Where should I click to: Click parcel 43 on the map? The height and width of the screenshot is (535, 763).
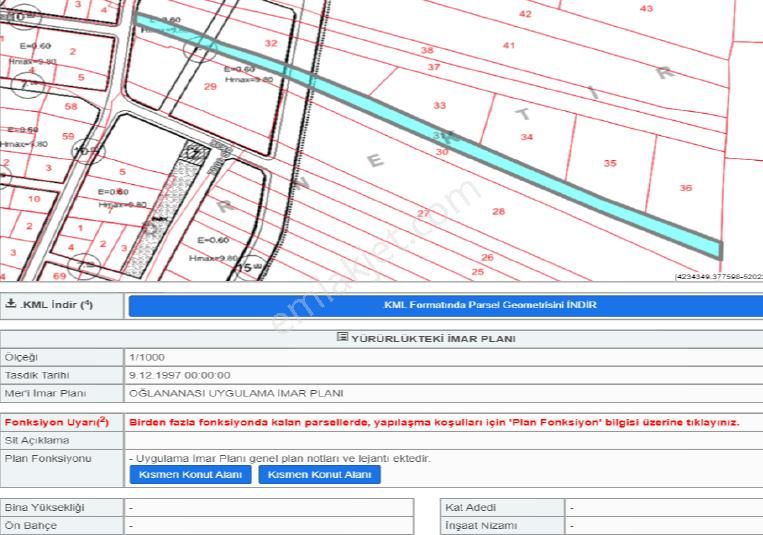(647, 8)
